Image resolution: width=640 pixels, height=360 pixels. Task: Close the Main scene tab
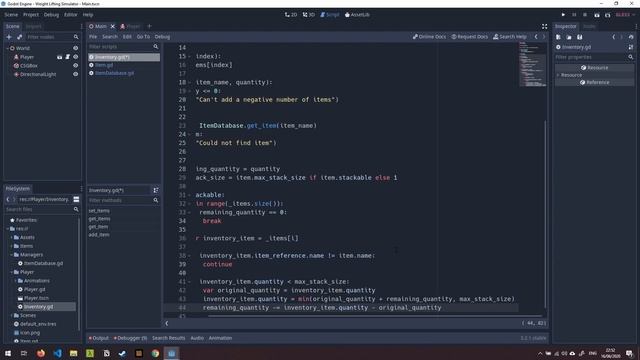[x=113, y=27]
